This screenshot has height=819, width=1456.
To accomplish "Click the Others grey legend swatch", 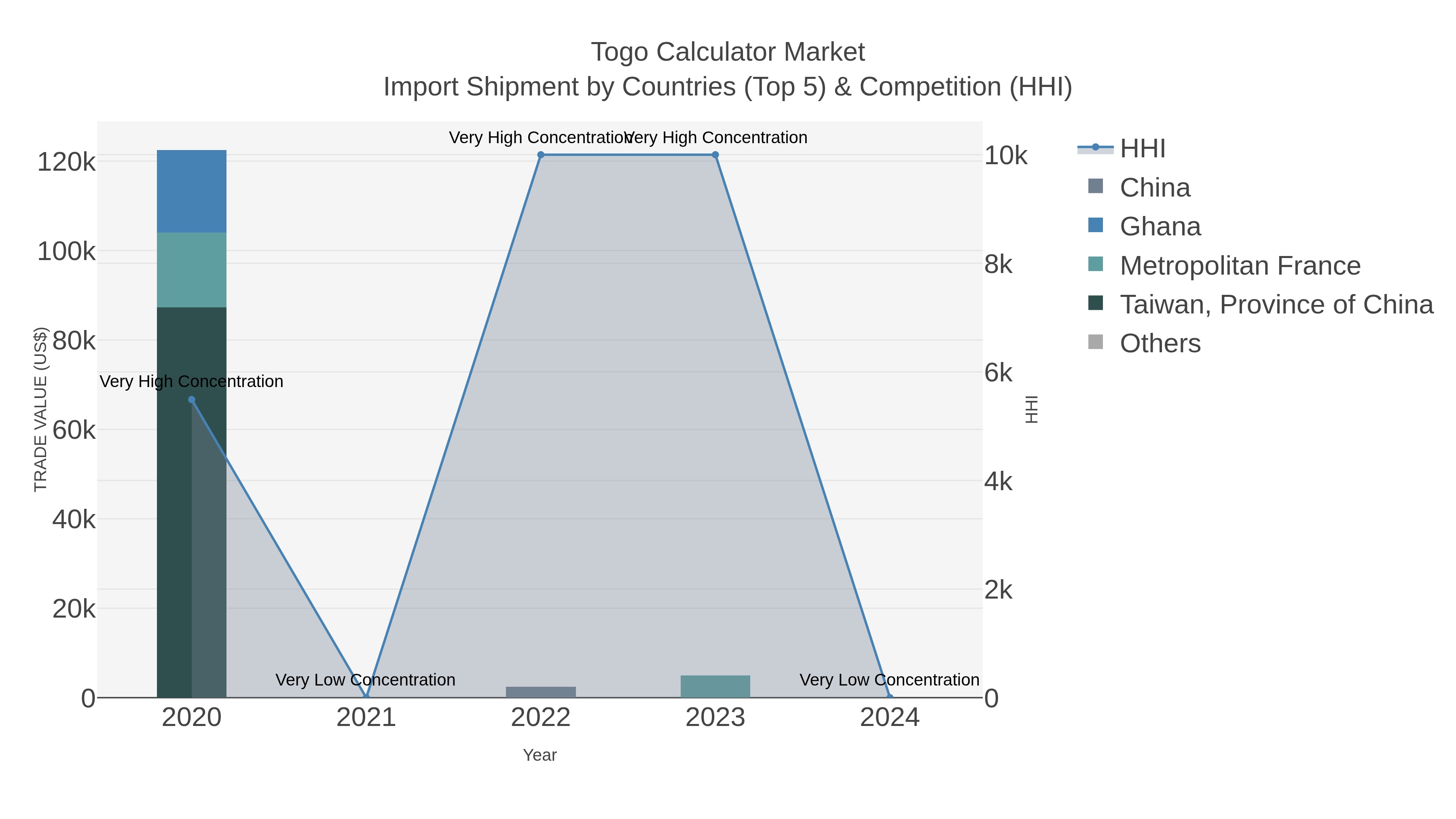I will (x=1095, y=342).
